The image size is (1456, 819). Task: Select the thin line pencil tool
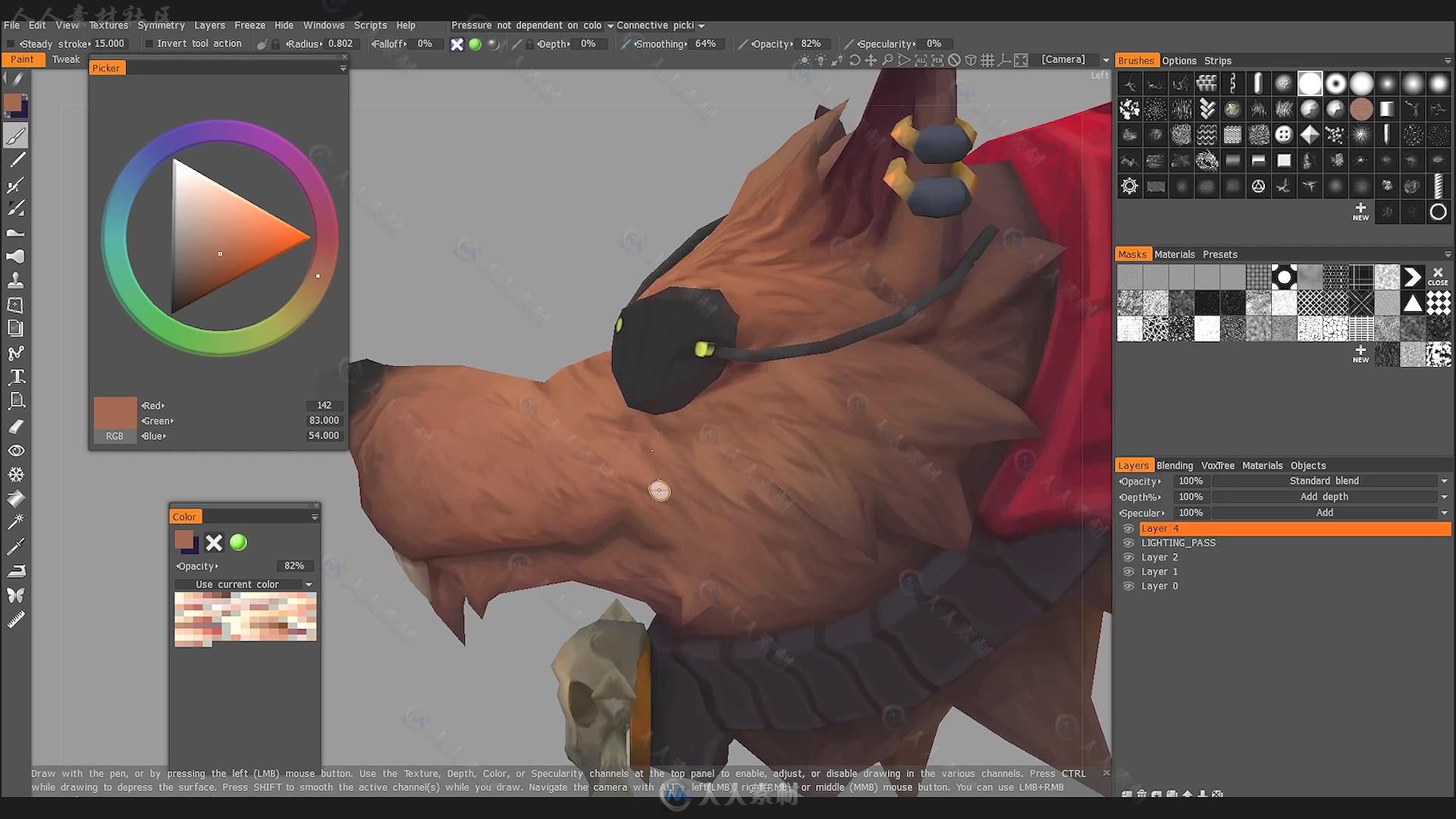coord(16,160)
